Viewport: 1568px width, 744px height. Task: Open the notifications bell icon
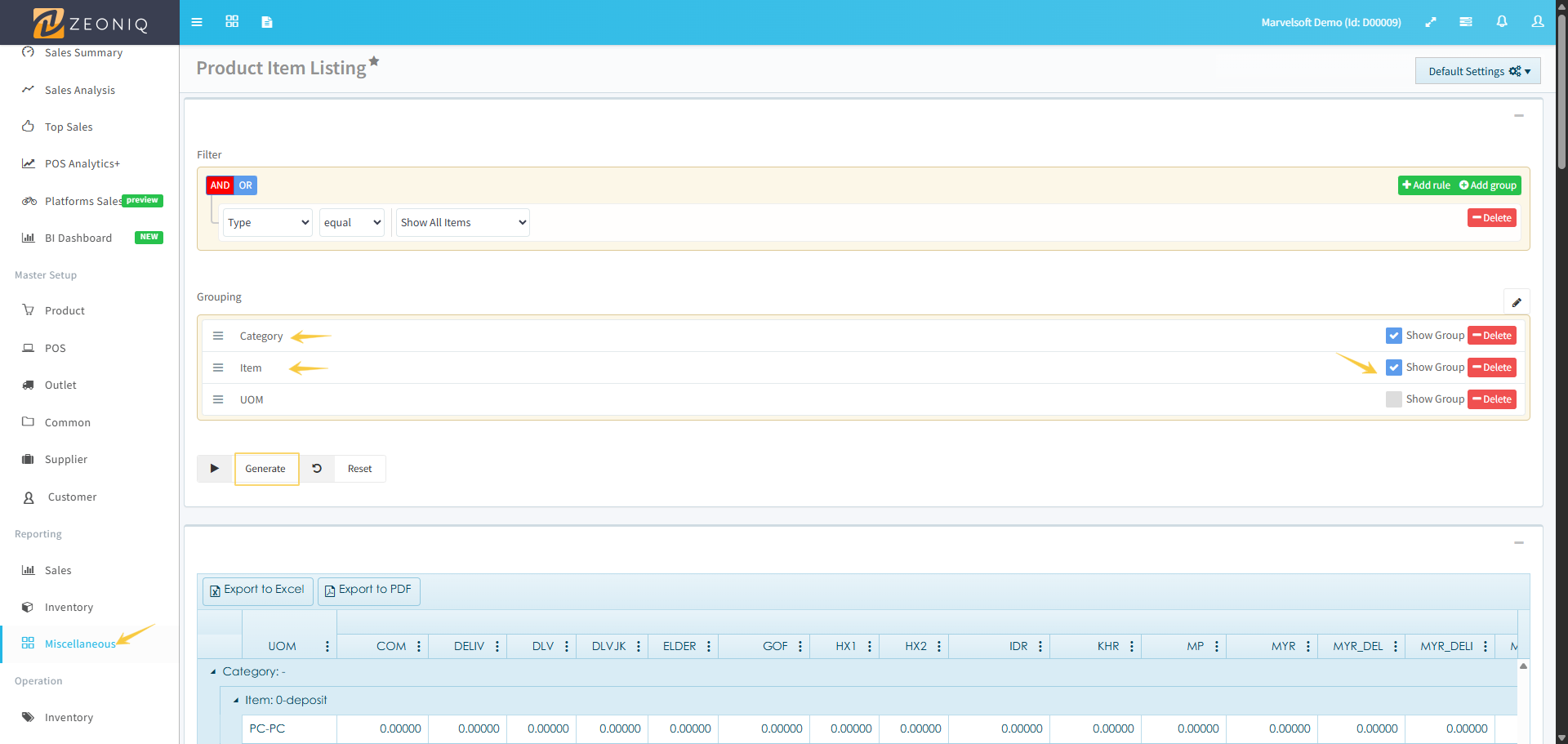pos(1501,22)
